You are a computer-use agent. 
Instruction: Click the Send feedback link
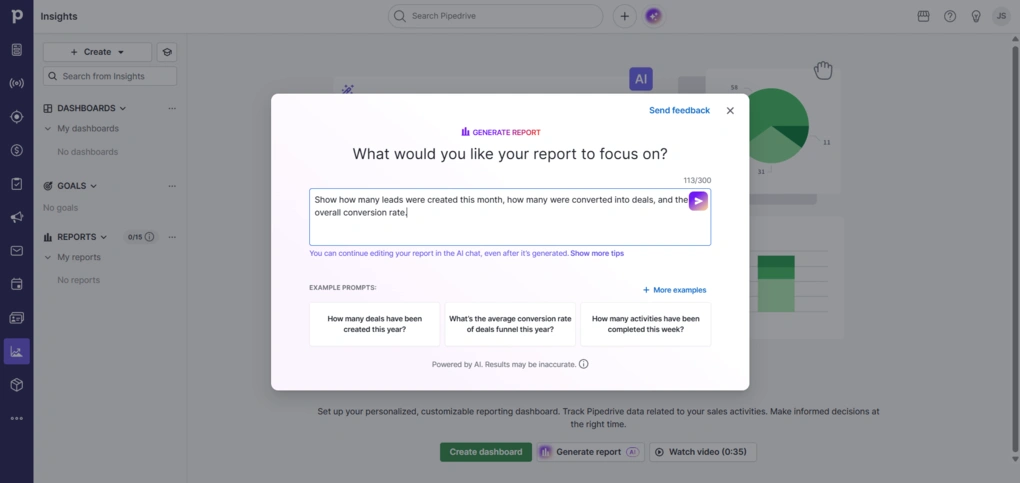point(679,111)
